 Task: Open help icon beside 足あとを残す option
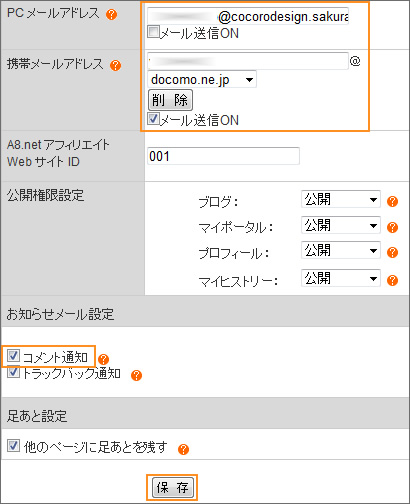(183, 449)
